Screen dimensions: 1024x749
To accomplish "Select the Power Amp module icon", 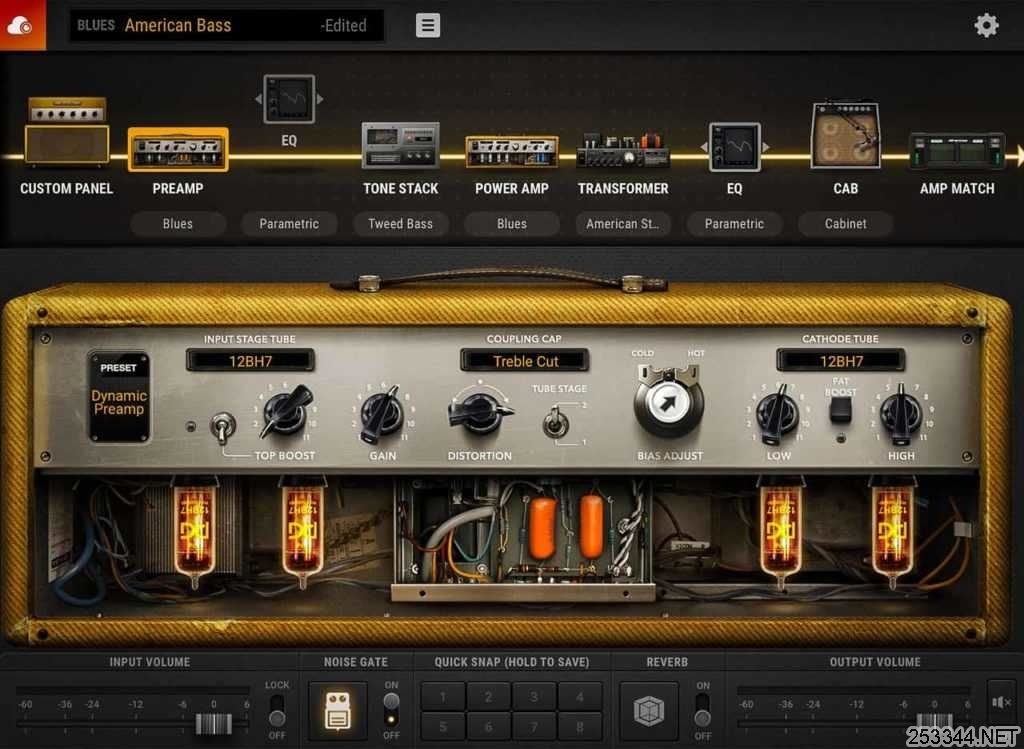I will point(511,151).
